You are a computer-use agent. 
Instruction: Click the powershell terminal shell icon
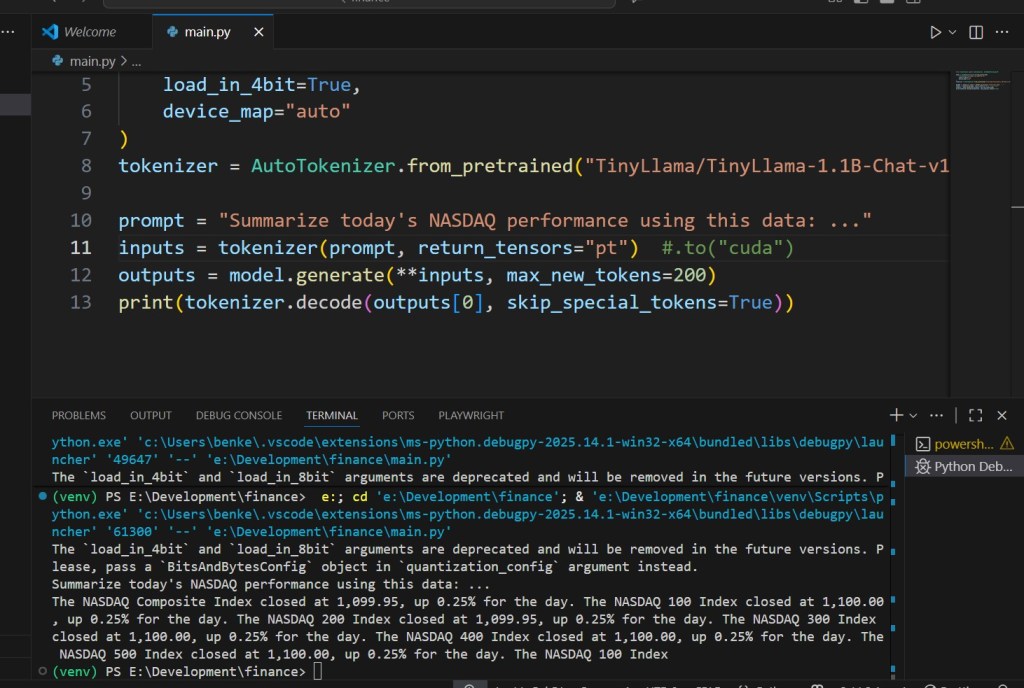pos(922,445)
